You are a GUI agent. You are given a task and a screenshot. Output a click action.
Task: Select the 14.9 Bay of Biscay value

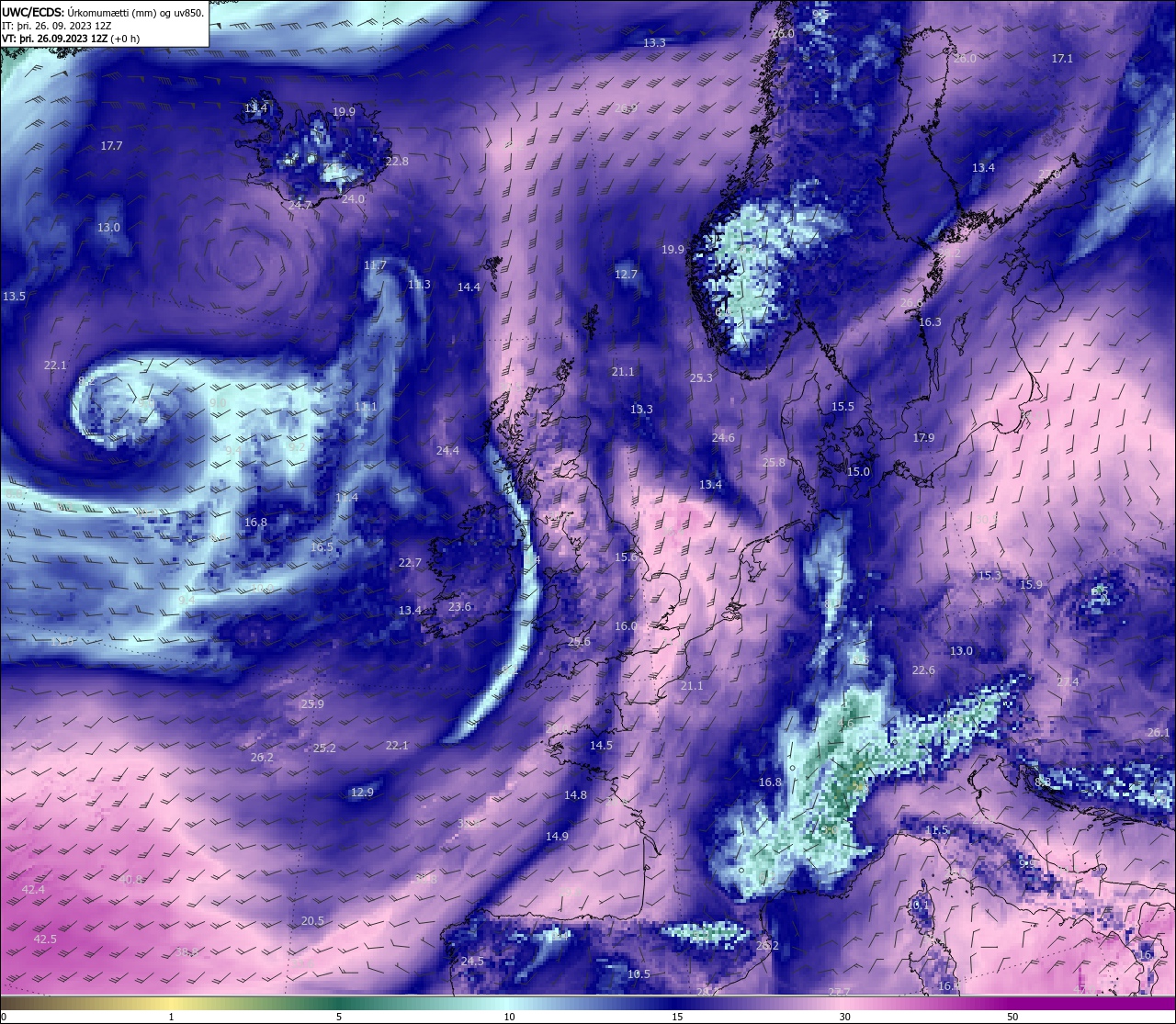coord(557,837)
